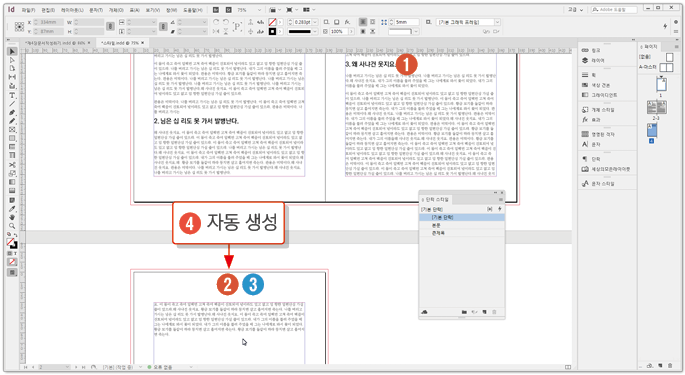
Task: Open the zoom level 75% dropdown
Action: click(x=259, y=10)
